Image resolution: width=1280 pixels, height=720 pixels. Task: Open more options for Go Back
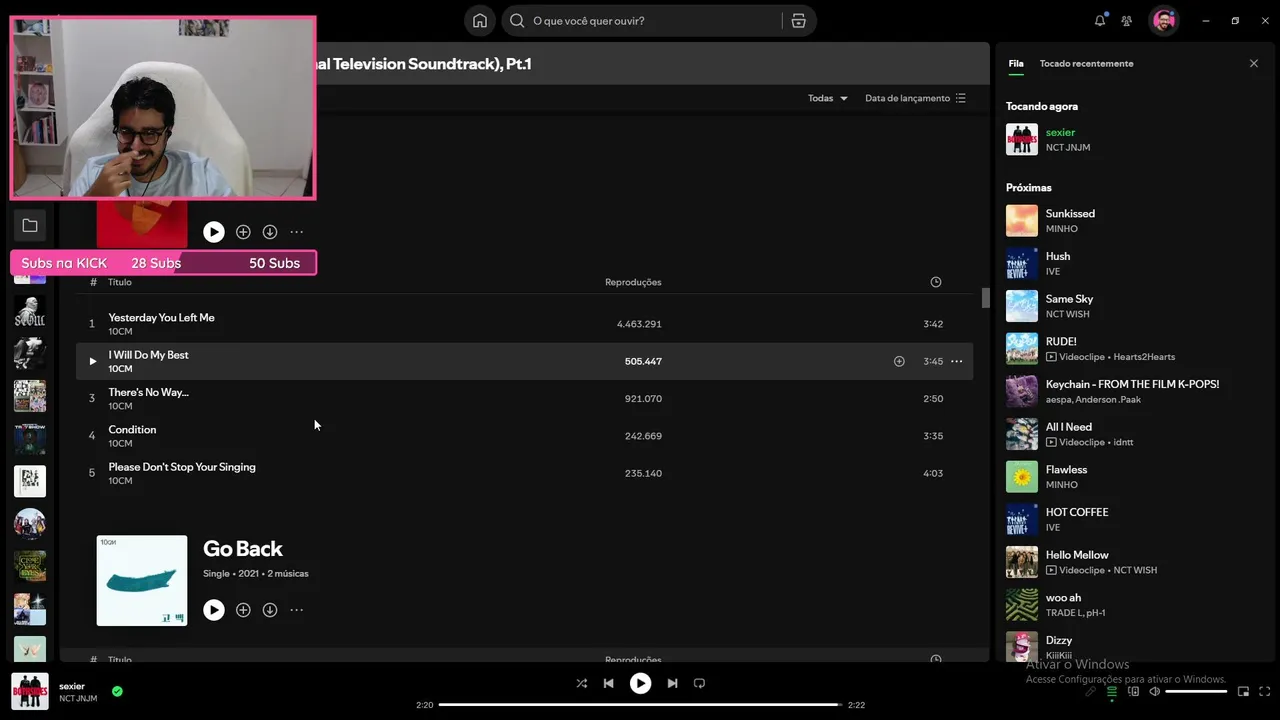click(x=297, y=610)
